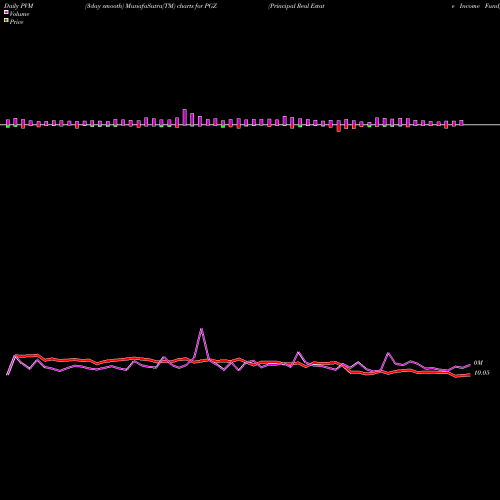Click the 'e Income Fund' text at top right
This screenshot has height=500, width=500.
(475, 6)
